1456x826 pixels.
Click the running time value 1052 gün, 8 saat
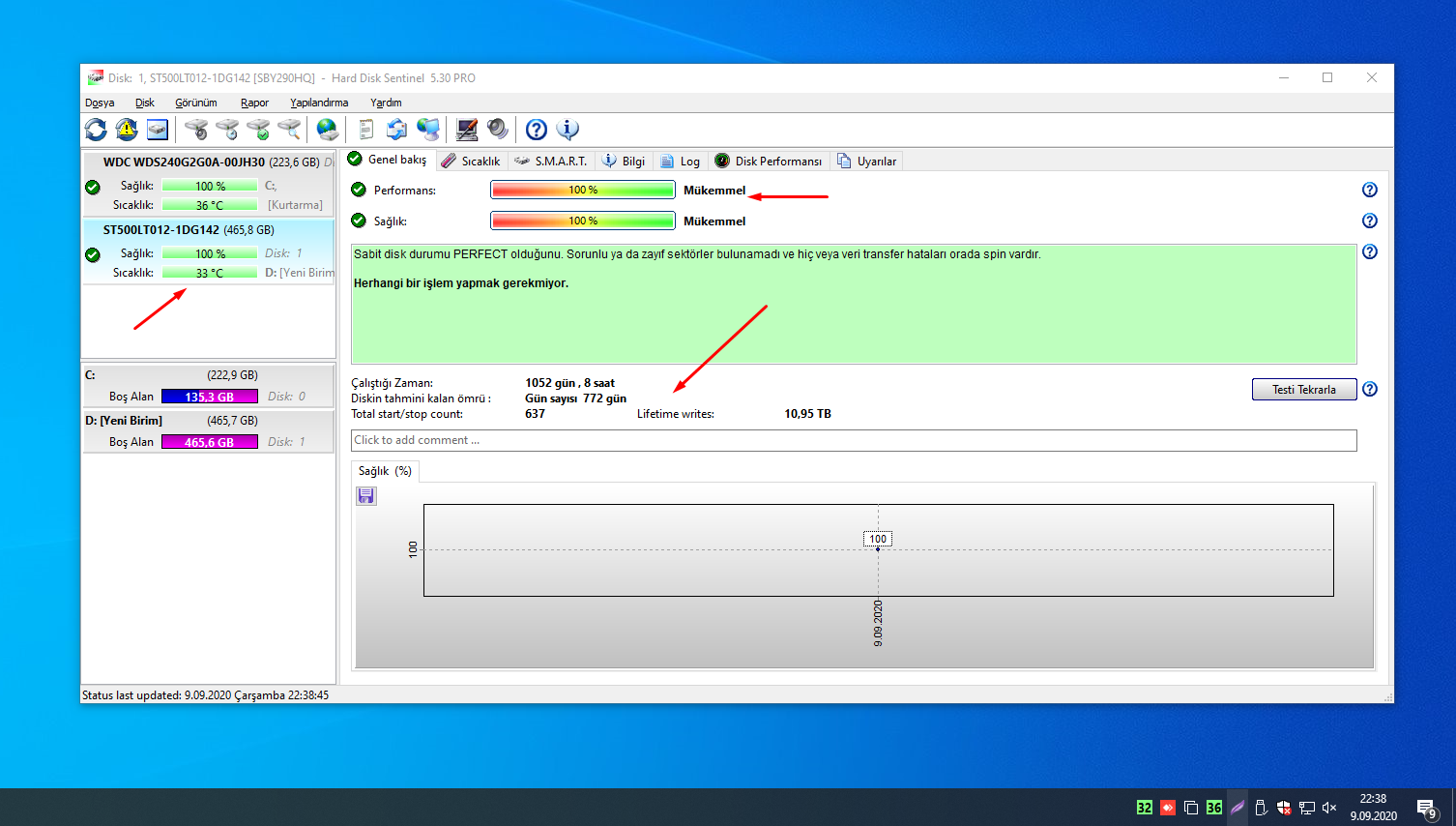[569, 383]
